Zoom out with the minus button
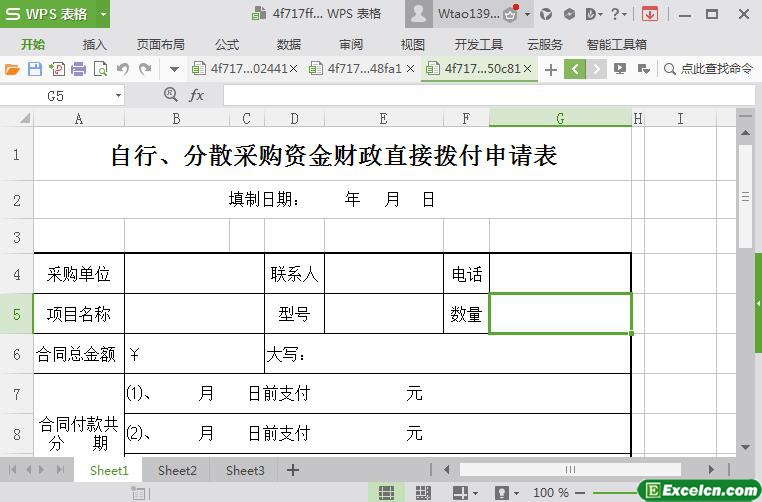The height and width of the screenshot is (502, 762). pyautogui.click(x=580, y=493)
